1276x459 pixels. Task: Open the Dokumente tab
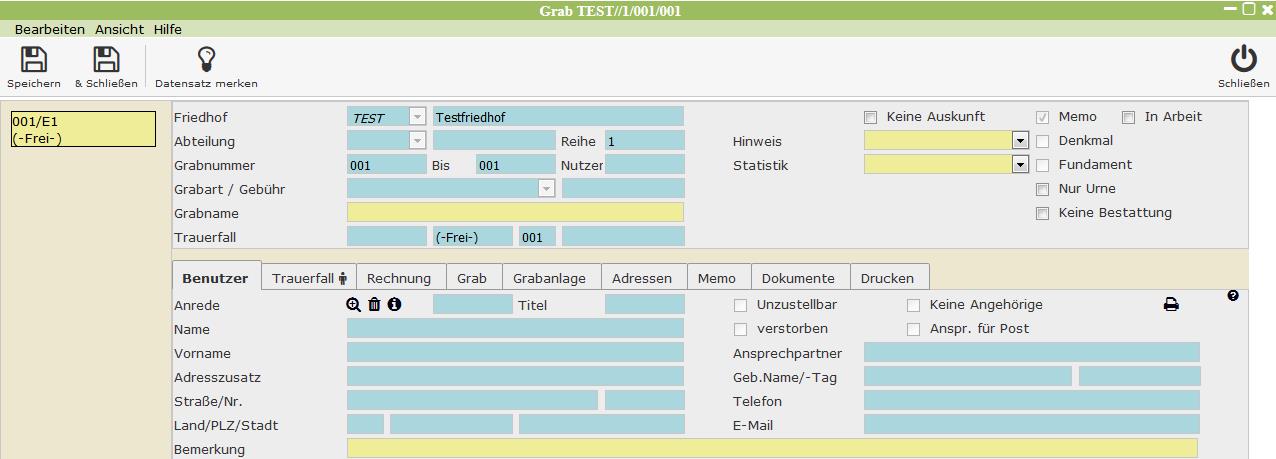click(798, 279)
